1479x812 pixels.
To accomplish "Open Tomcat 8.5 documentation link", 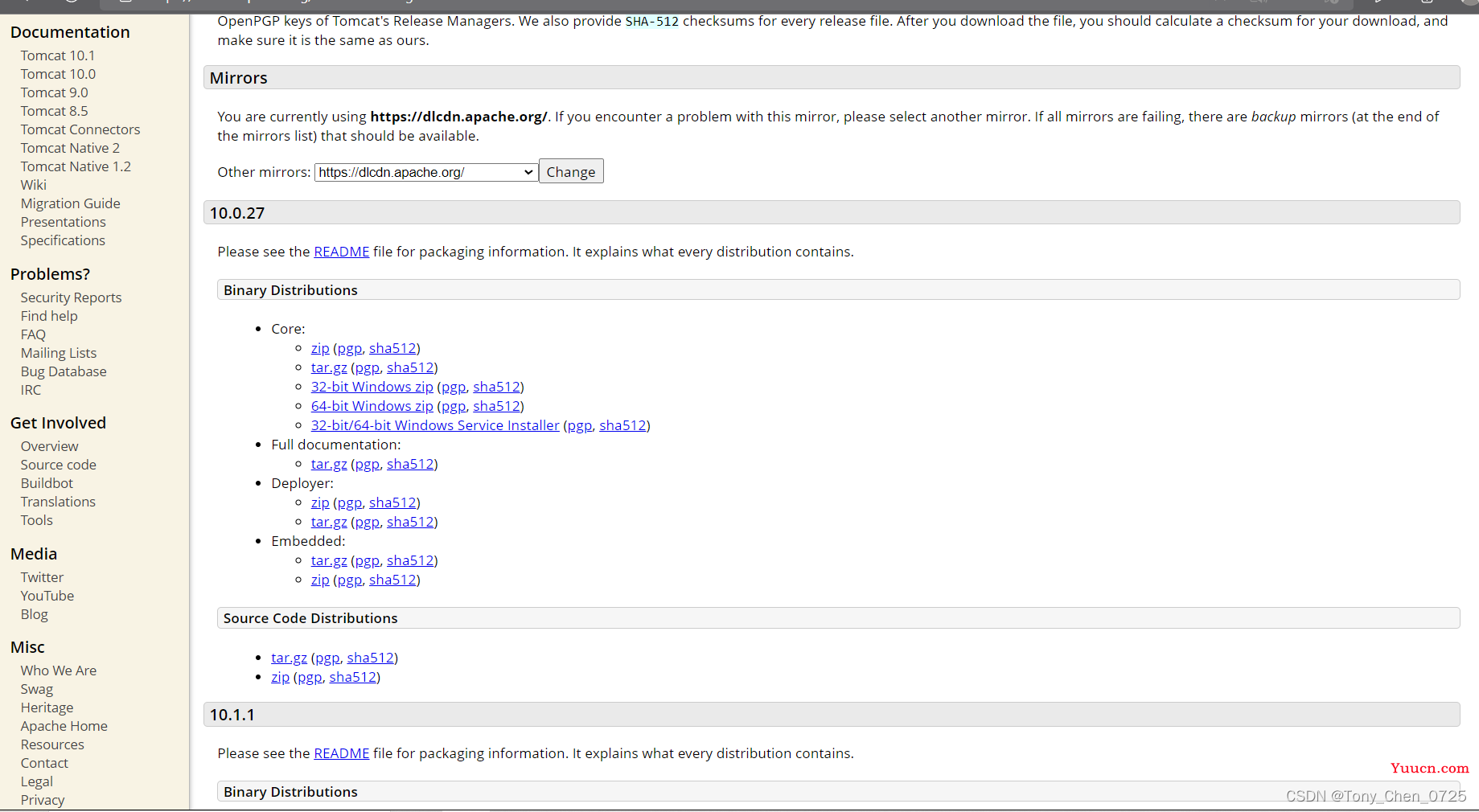I will point(54,111).
